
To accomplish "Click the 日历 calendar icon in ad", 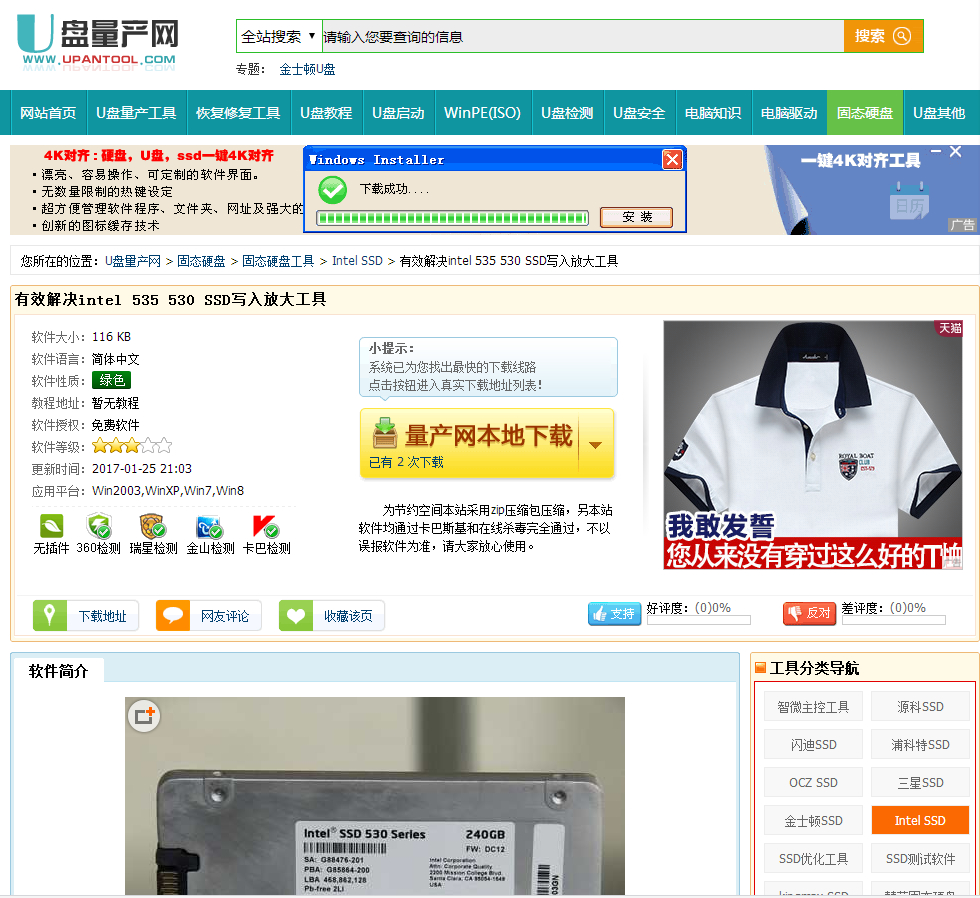I will click(x=909, y=201).
